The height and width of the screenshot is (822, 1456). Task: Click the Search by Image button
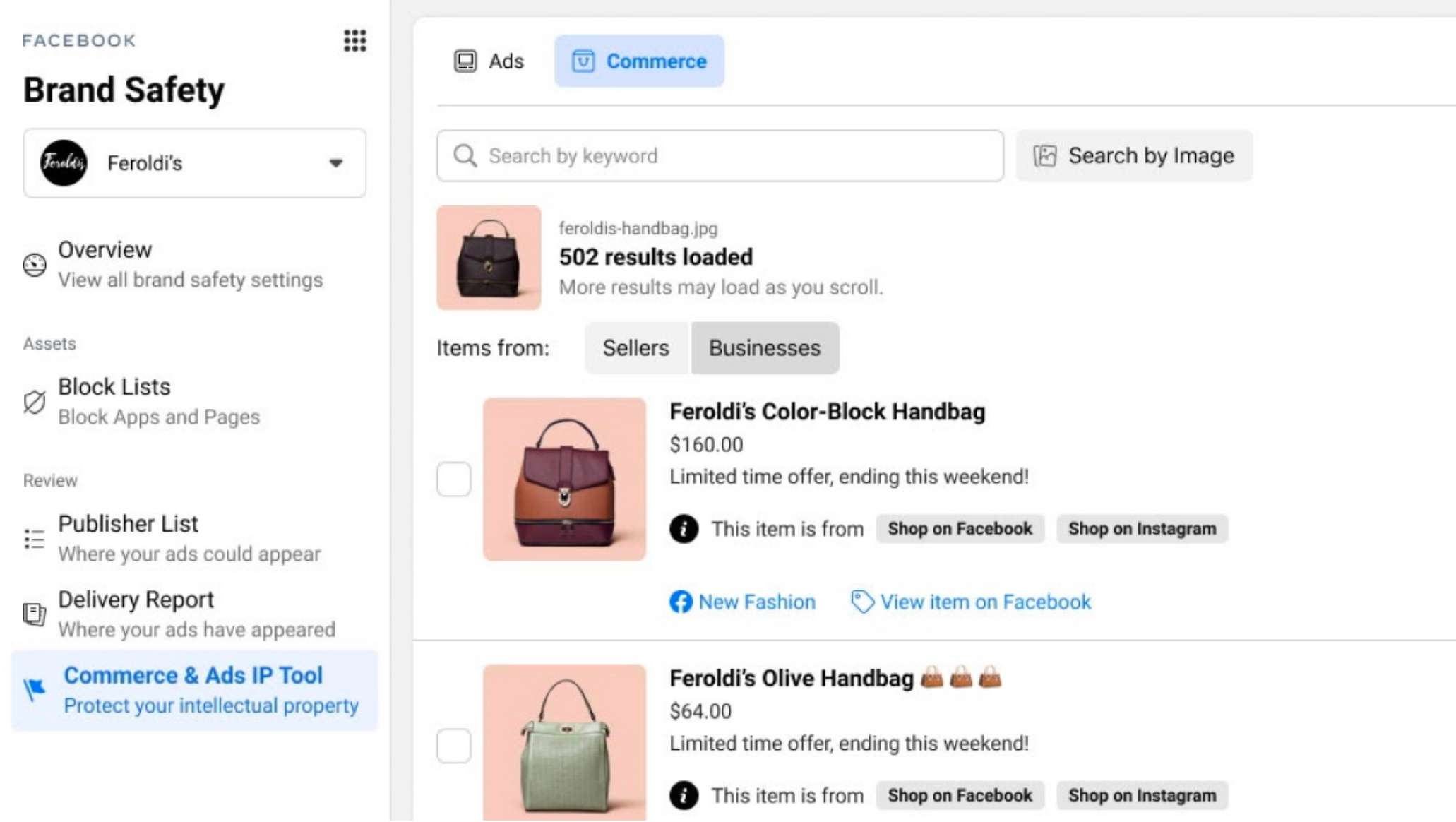point(1134,155)
